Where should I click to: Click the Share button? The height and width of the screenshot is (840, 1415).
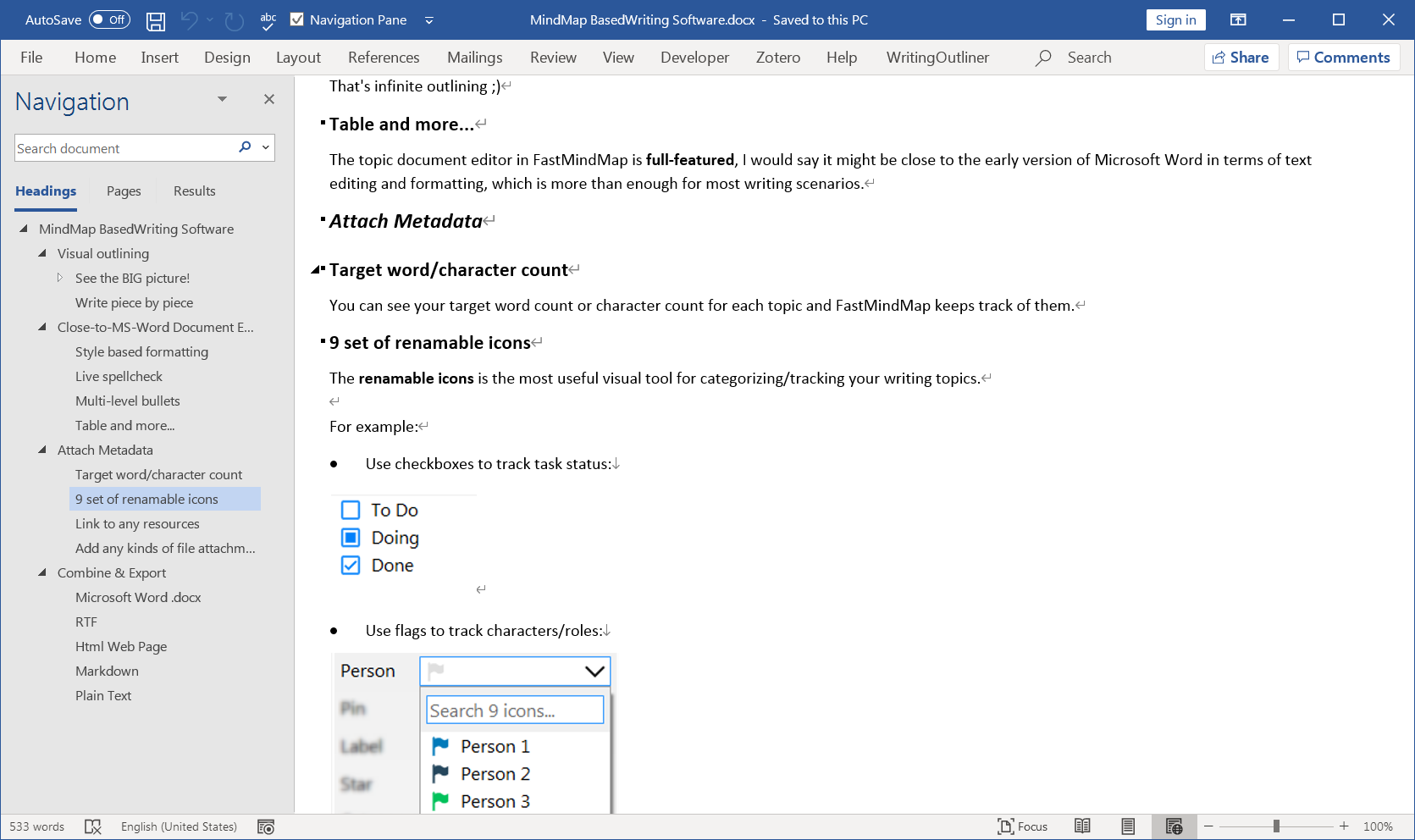(x=1241, y=58)
